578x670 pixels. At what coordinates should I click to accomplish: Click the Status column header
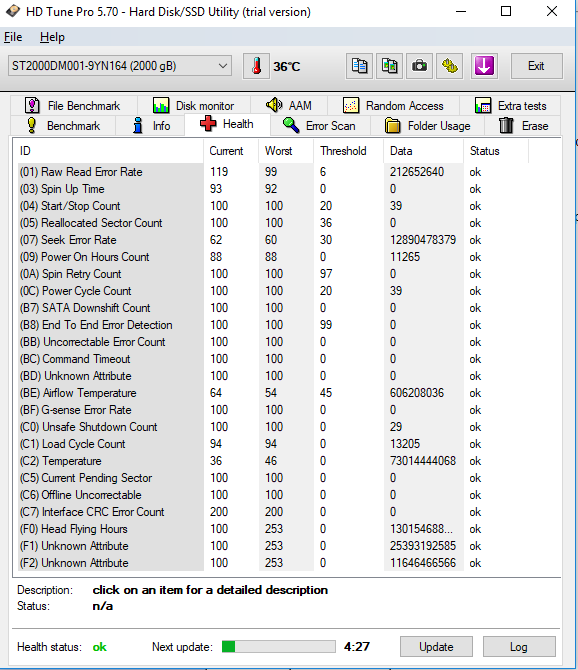[496, 151]
